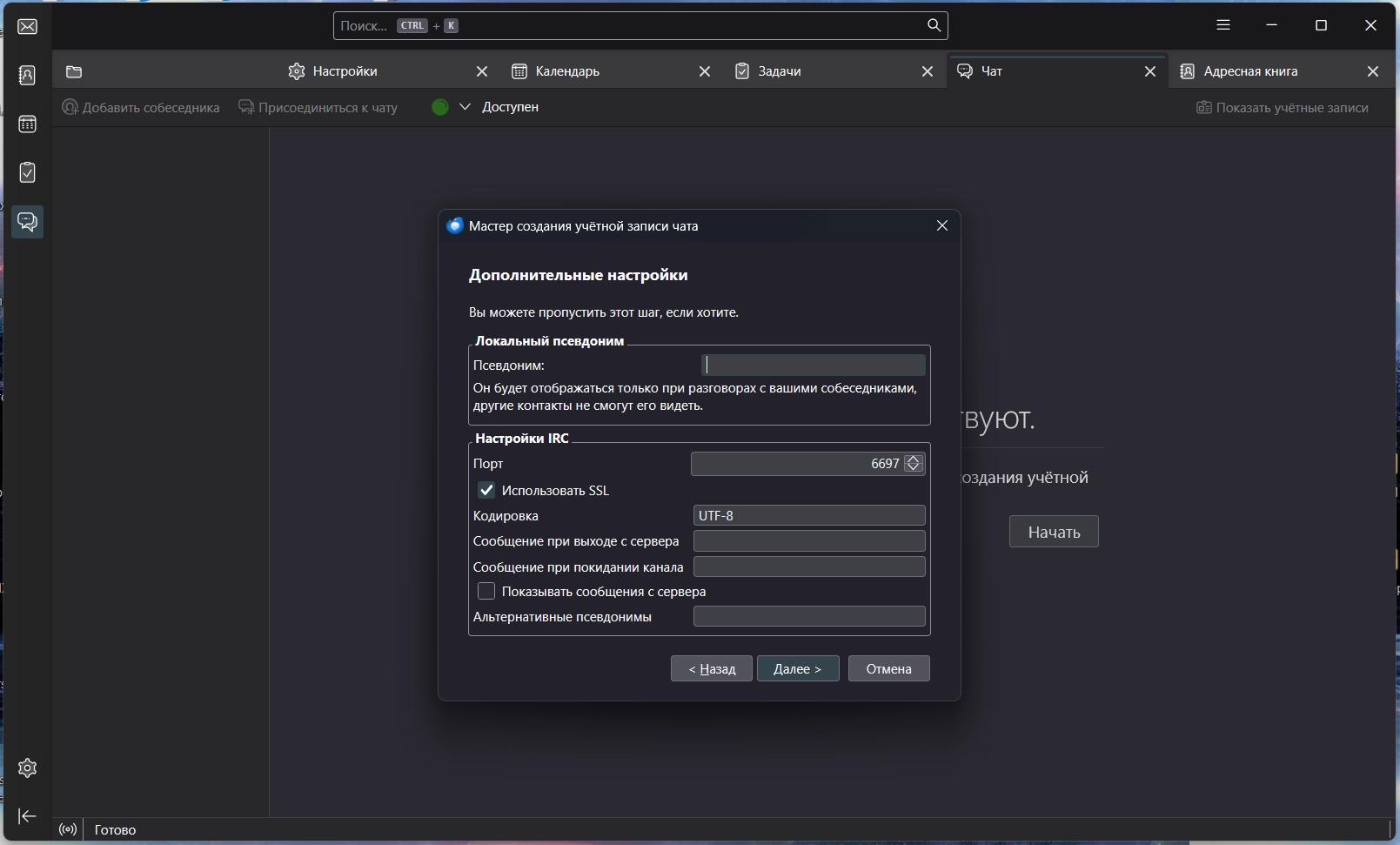Close the Настройки tab
Screen dimensions: 1400x845
click(x=482, y=71)
